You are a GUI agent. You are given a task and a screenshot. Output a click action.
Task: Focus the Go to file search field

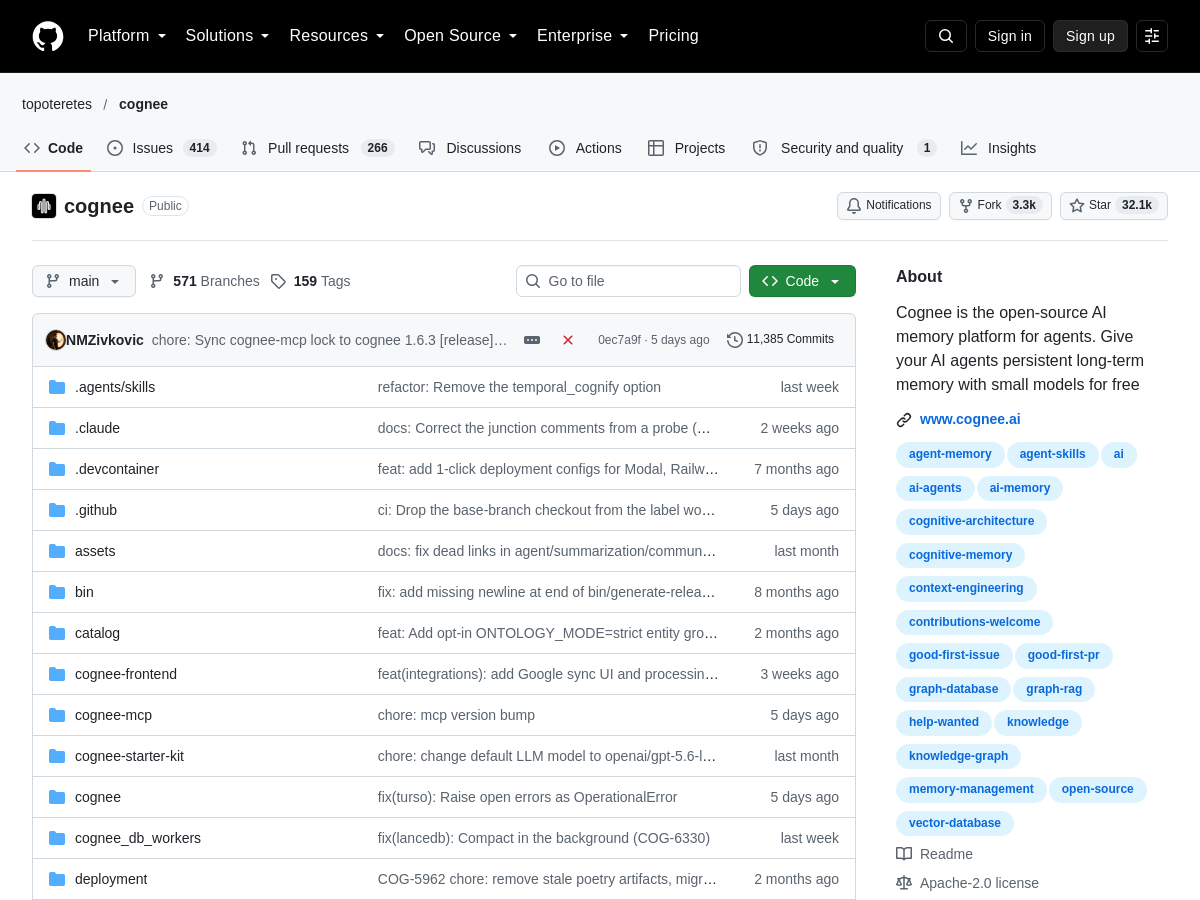click(628, 281)
